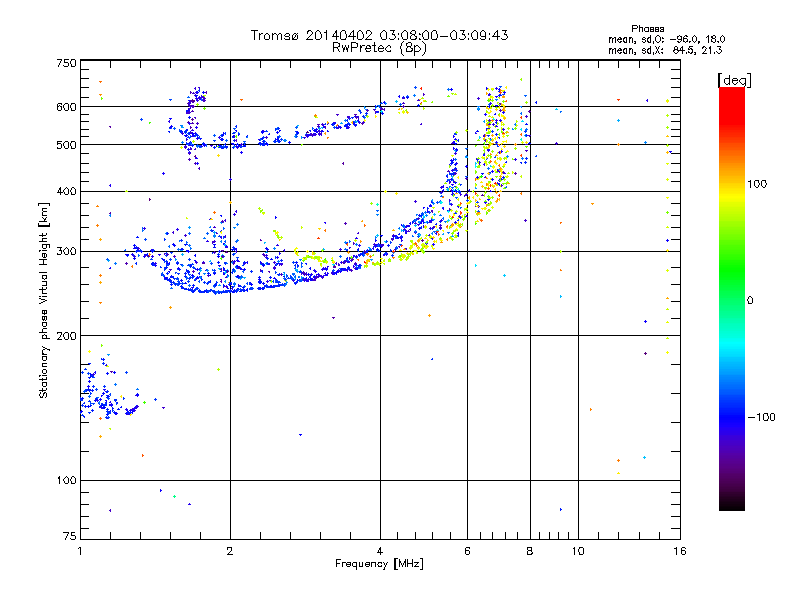Click the x-axis '6' tick label

coord(467,551)
